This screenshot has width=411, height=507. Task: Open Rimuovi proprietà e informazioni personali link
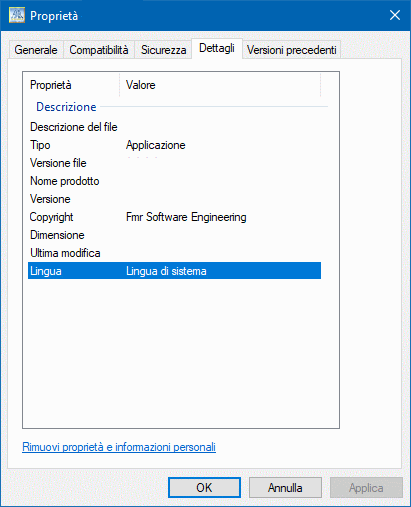(119, 447)
